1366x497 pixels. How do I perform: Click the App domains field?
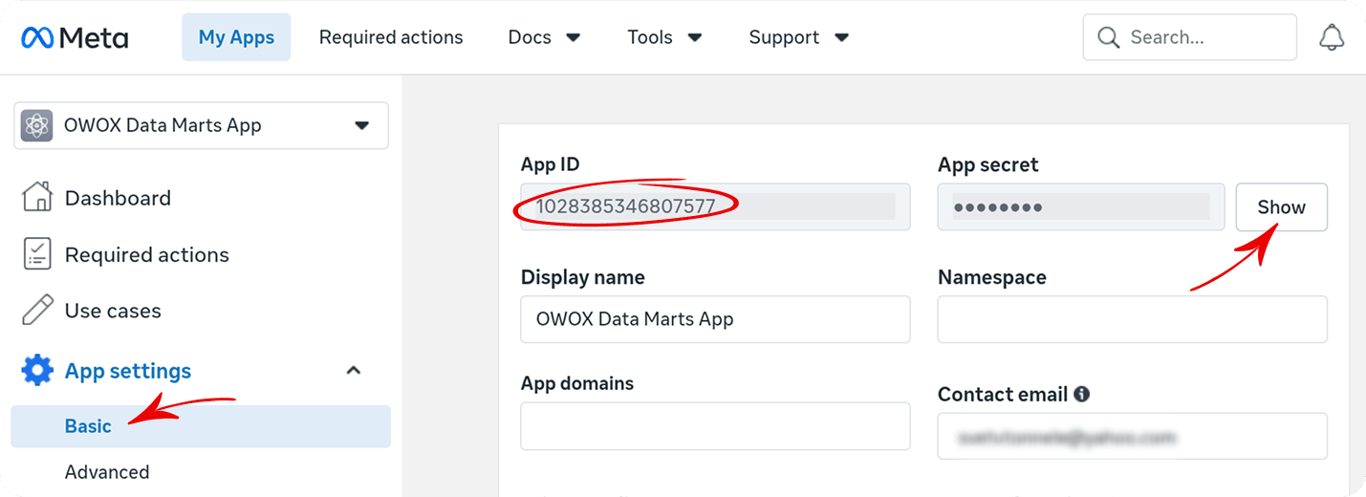click(715, 426)
